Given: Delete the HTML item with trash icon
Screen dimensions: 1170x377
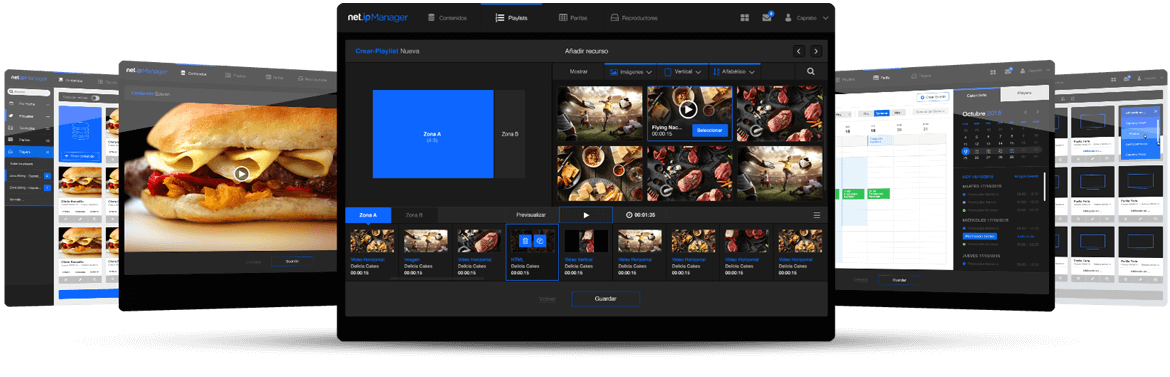Looking at the screenshot, I should pyautogui.click(x=525, y=241).
